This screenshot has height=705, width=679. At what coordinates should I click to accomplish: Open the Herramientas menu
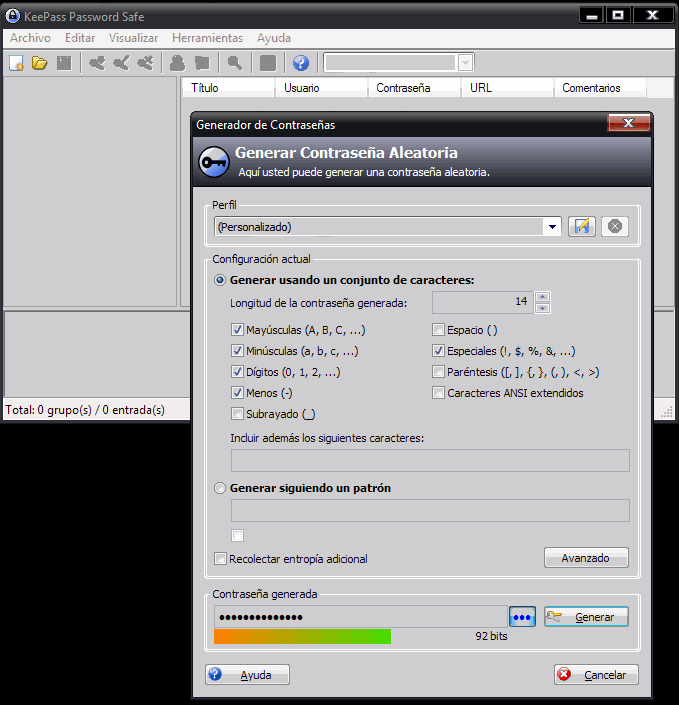[207, 38]
